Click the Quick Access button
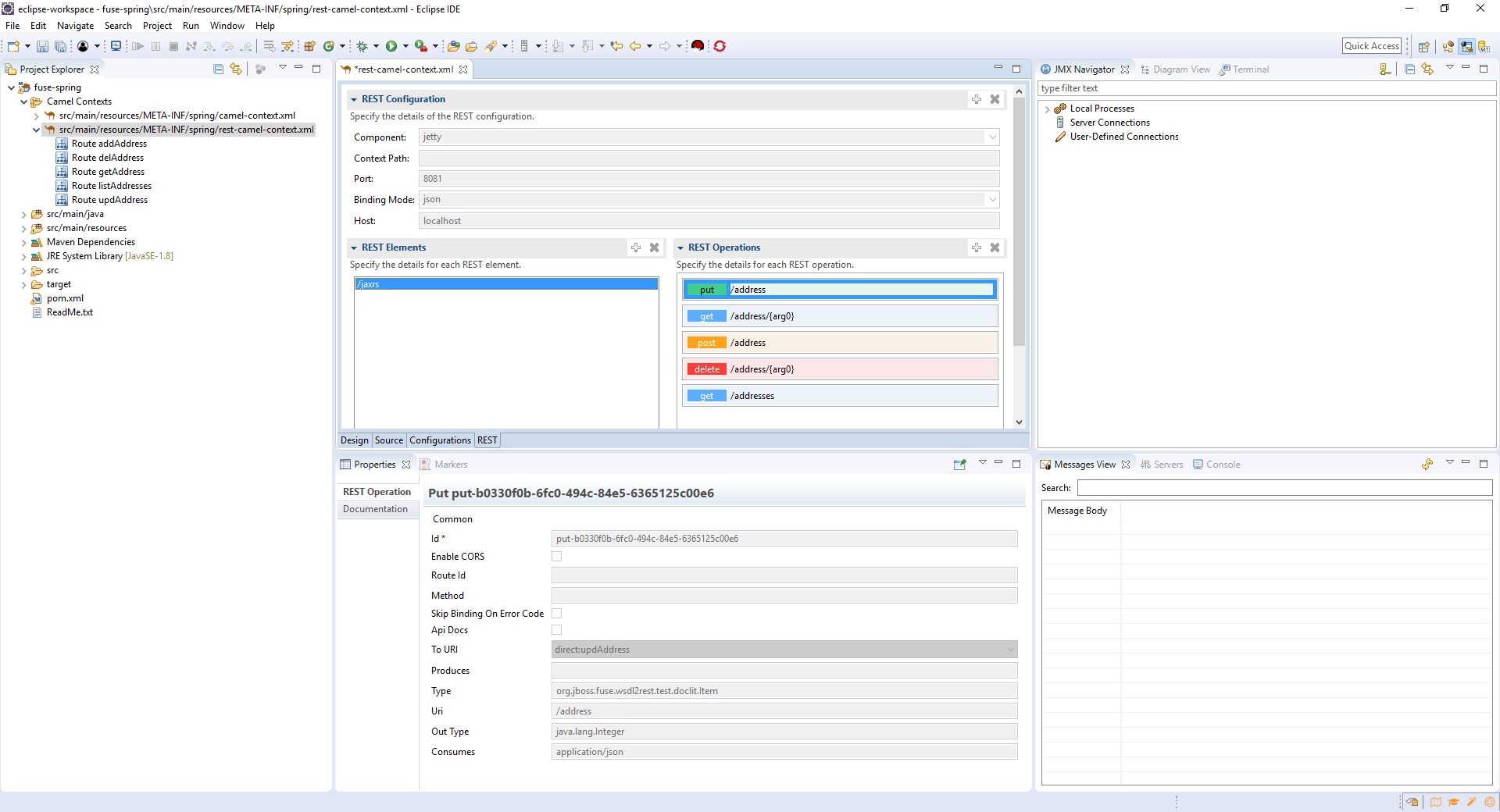Viewport: 1500px width, 812px height. point(1372,45)
